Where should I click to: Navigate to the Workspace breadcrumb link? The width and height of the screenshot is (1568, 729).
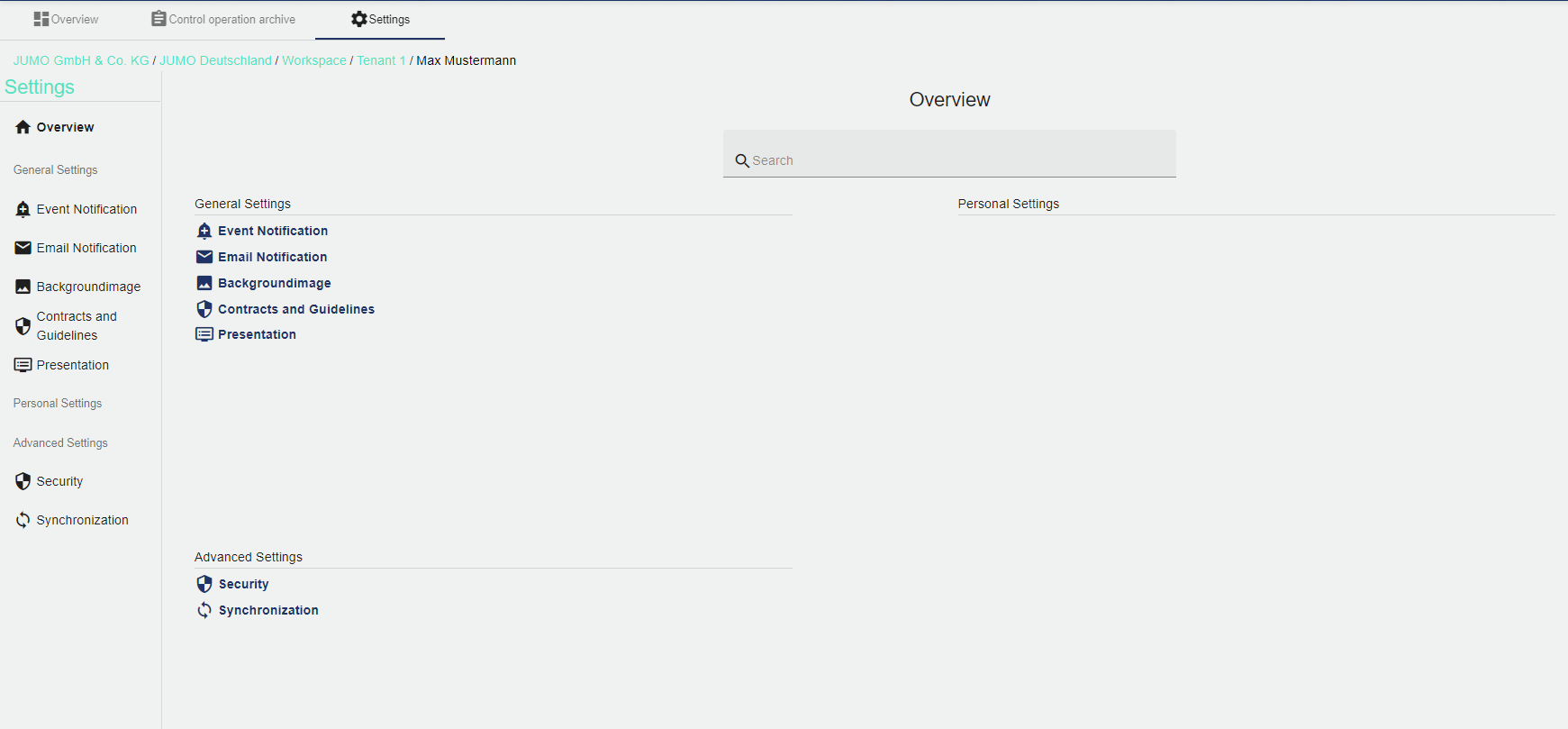pyautogui.click(x=314, y=60)
